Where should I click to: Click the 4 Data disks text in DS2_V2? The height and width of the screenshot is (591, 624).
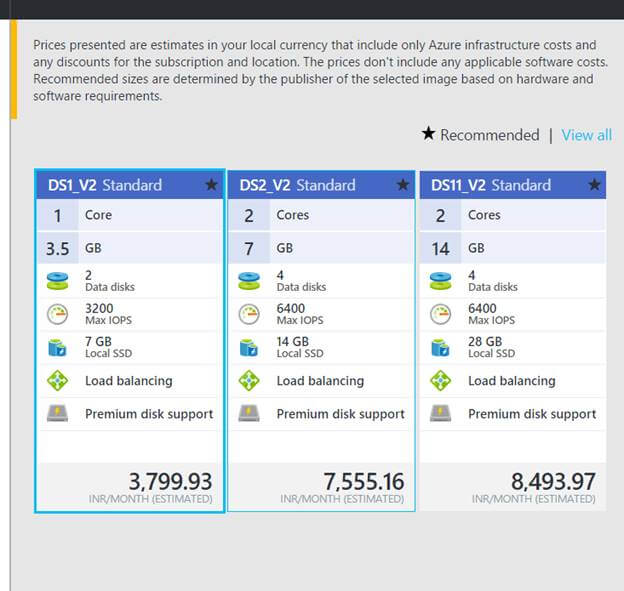pyautogui.click(x=301, y=281)
